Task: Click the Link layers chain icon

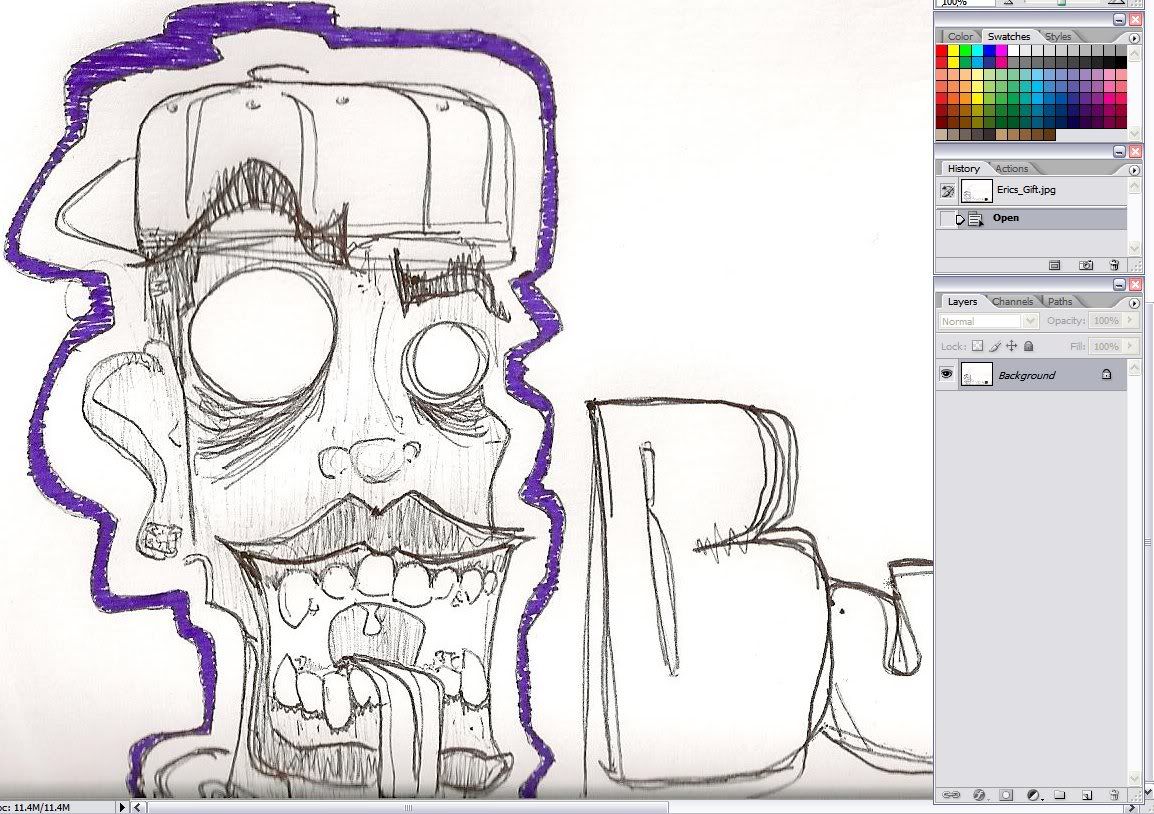Action: [x=951, y=795]
